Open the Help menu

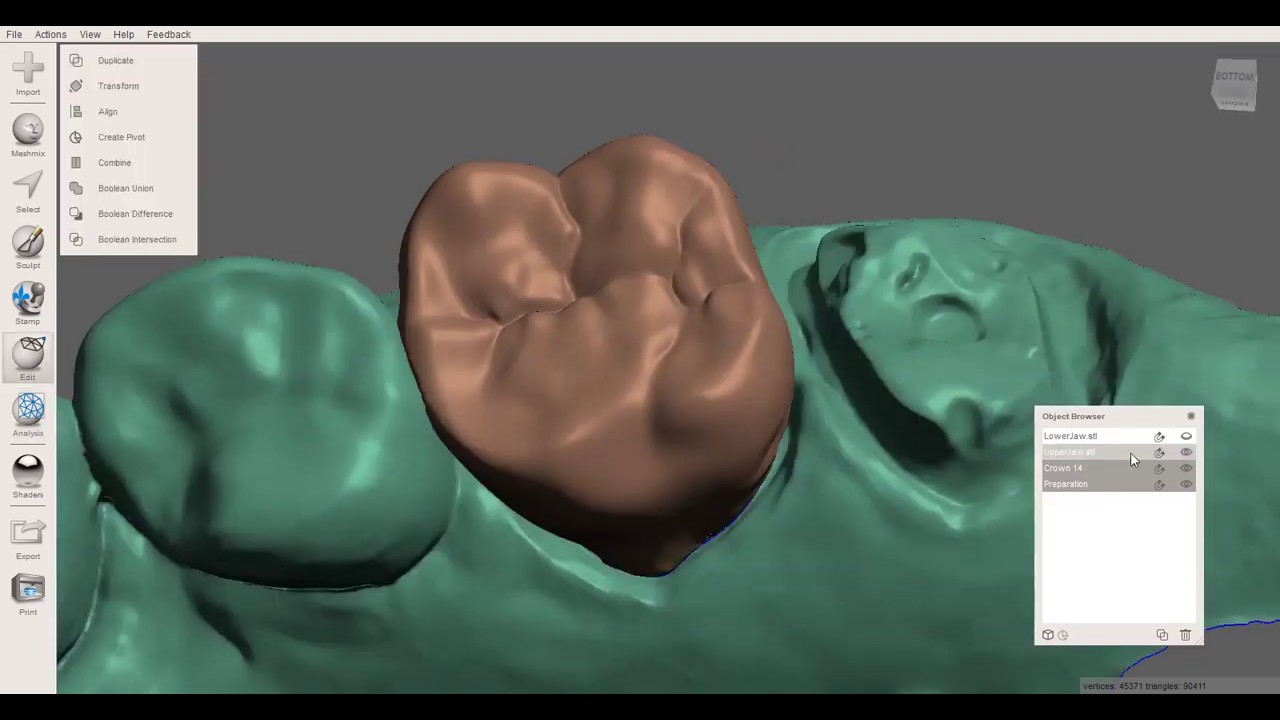click(x=124, y=34)
